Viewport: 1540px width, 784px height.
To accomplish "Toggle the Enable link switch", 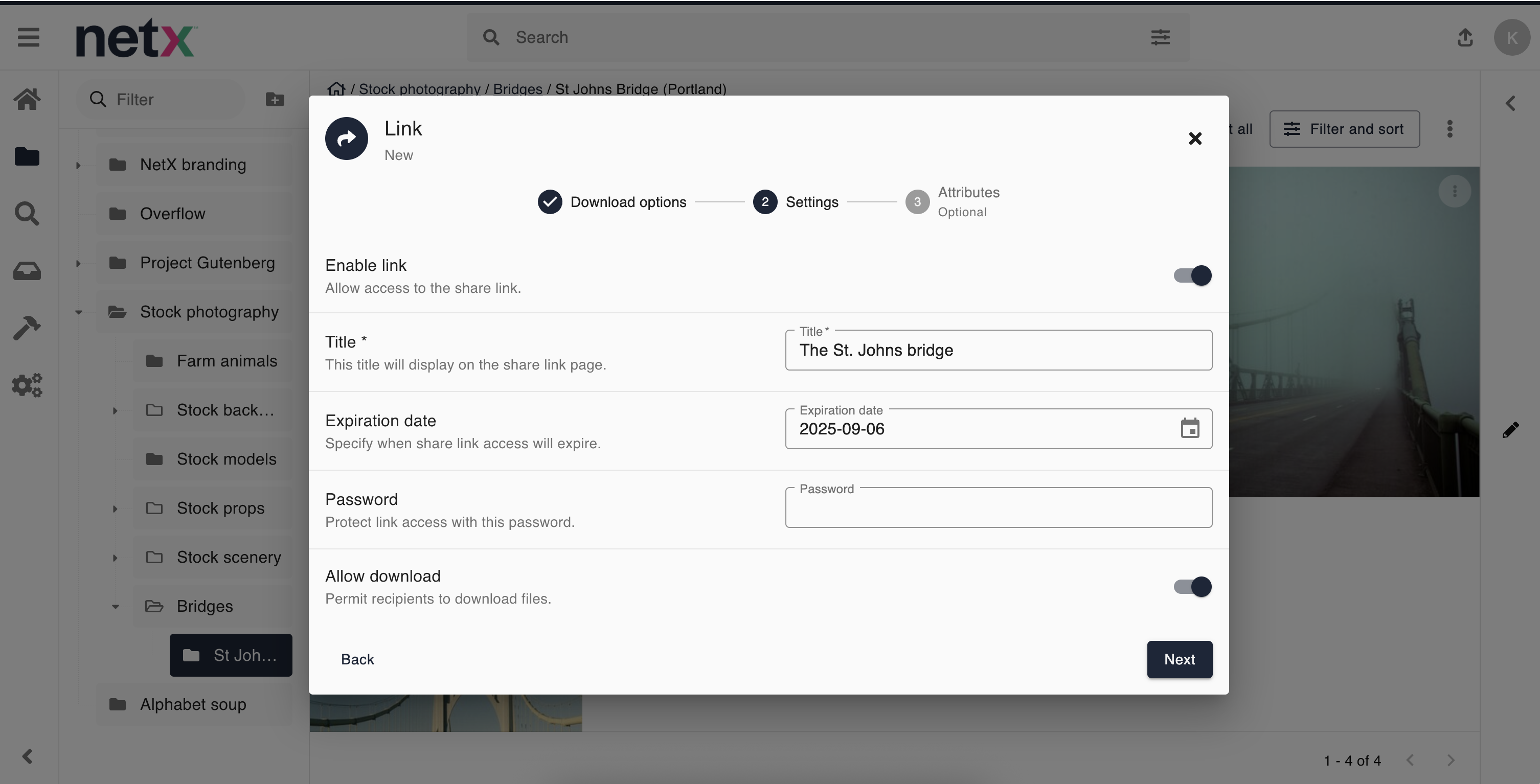I will click(x=1192, y=275).
